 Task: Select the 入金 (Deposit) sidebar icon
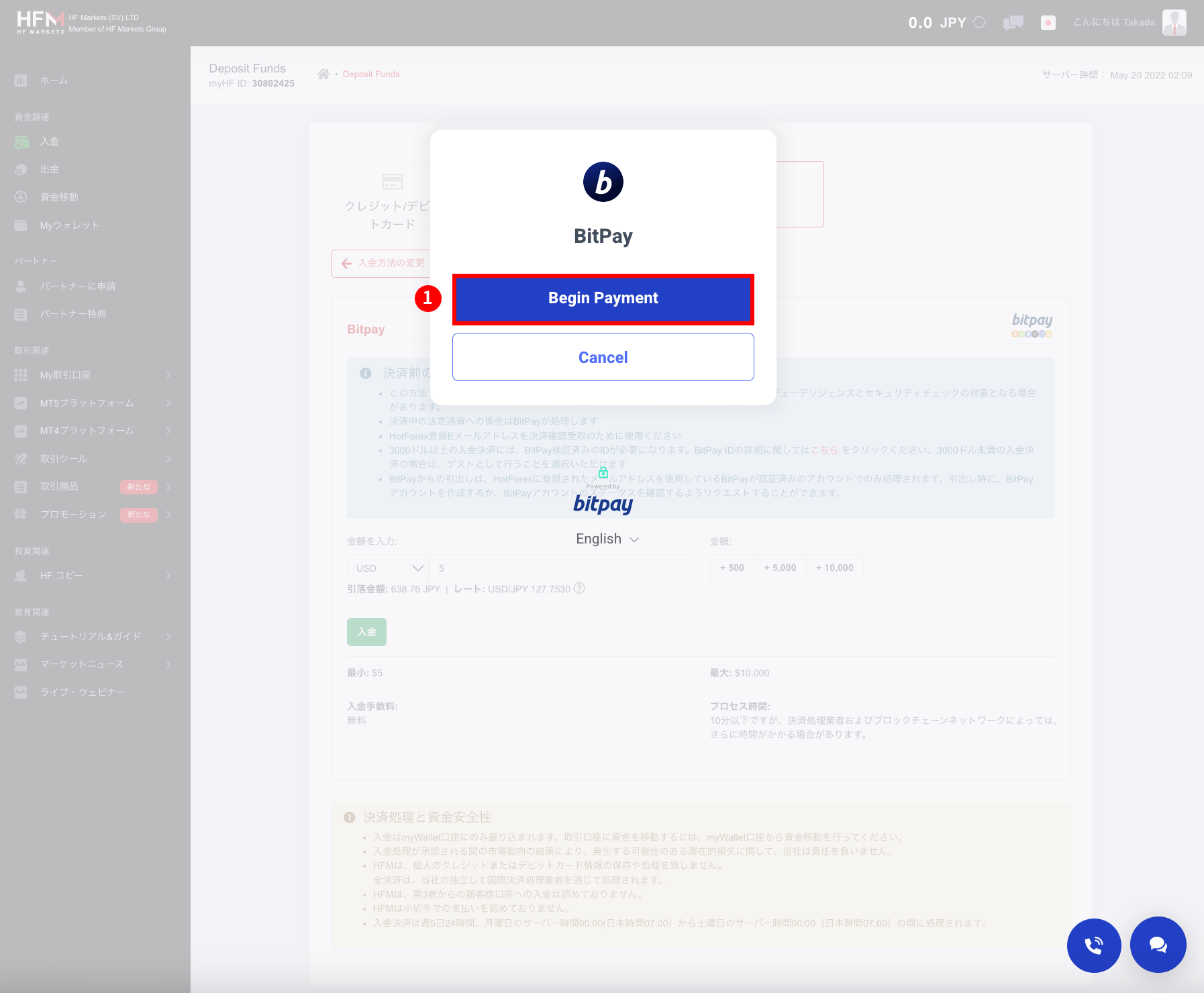pyautogui.click(x=21, y=142)
